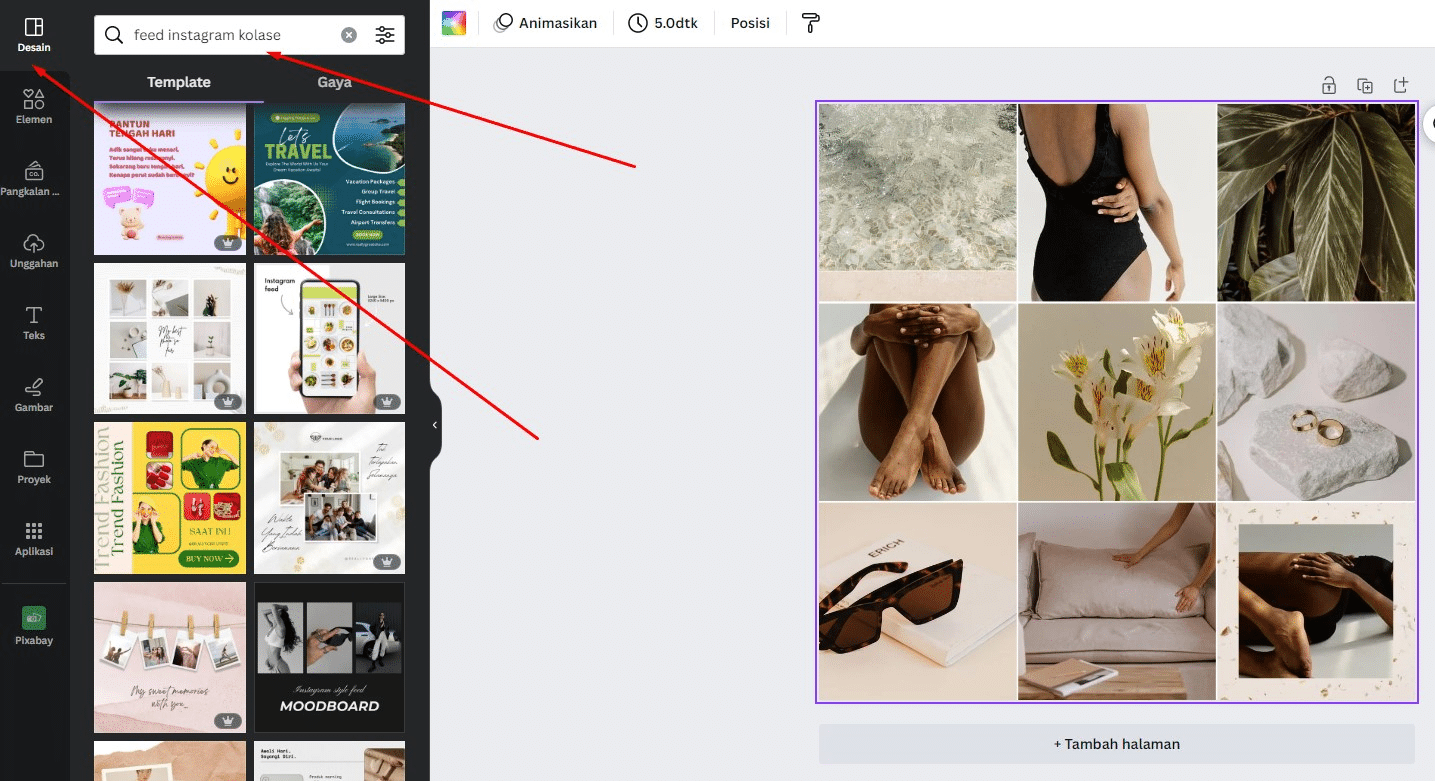Use the copy style paint roller tool
This screenshot has width=1435, height=781.
pos(810,22)
